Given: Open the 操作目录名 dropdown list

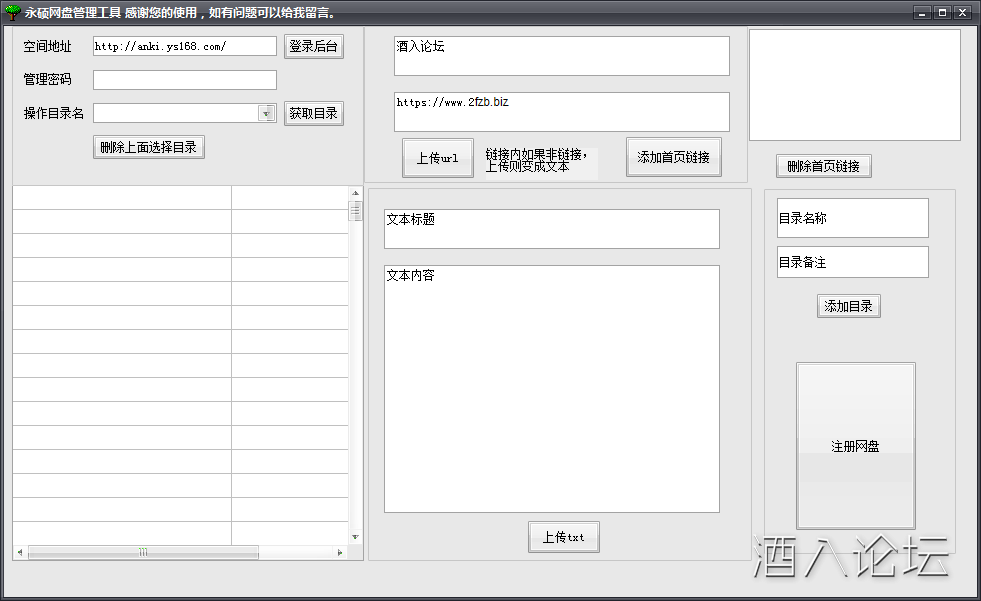Looking at the screenshot, I should (267, 114).
